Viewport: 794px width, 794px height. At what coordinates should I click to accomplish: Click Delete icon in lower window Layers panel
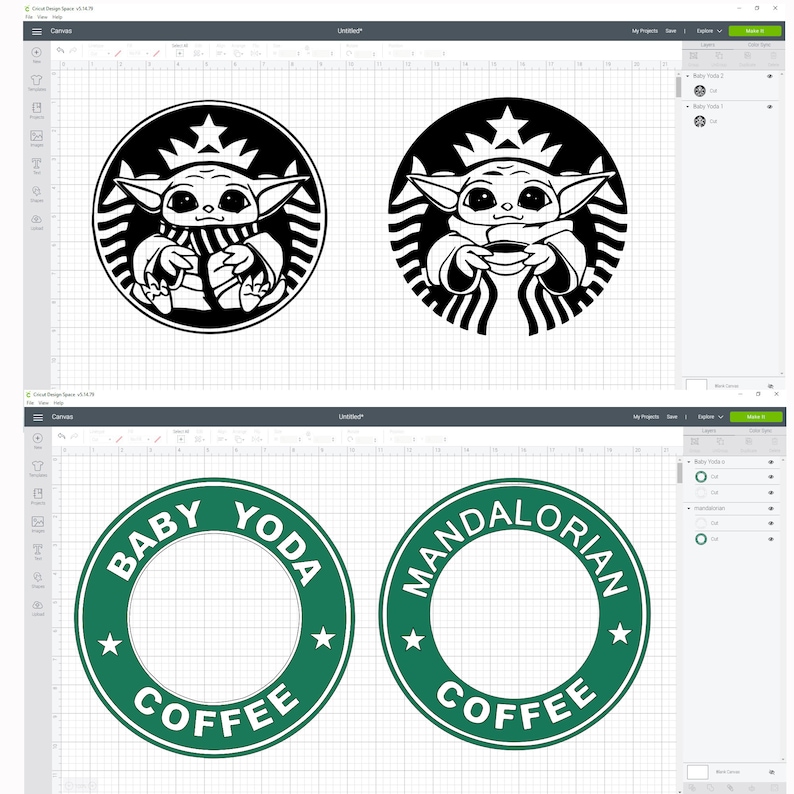point(774,444)
